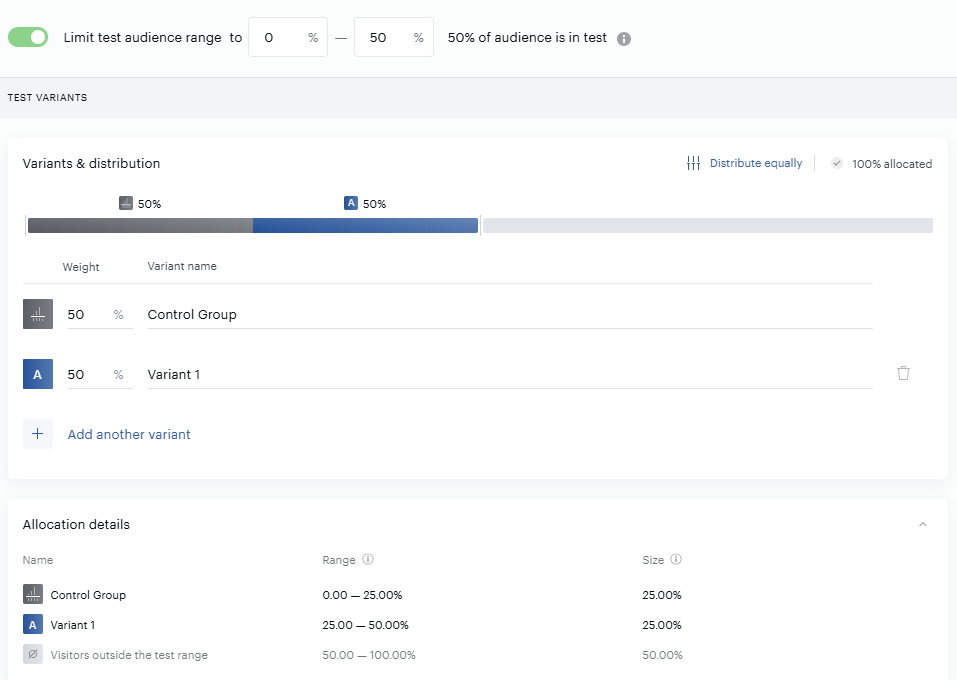Edit the Control Group variant name field

[510, 314]
